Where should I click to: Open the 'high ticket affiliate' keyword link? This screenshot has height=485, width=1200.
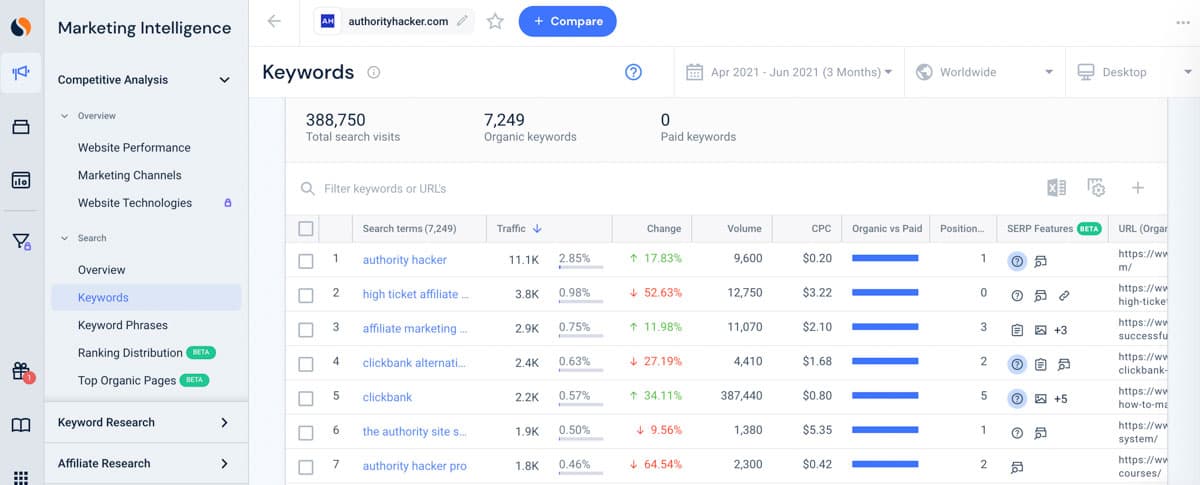click(415, 294)
